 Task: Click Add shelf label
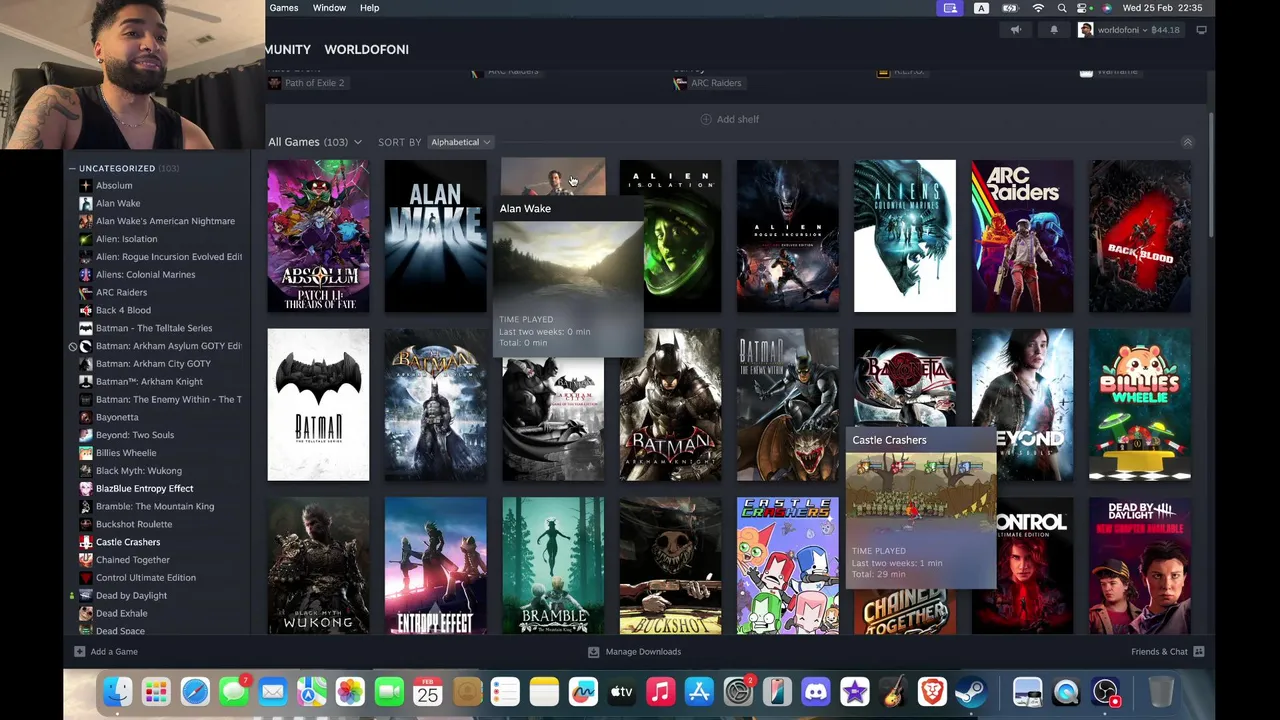pos(738,119)
